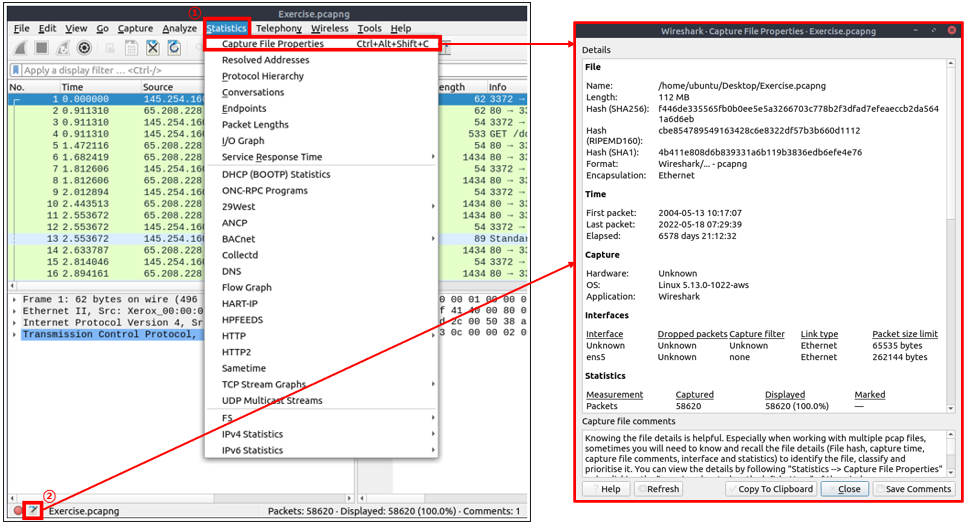This screenshot has width=975, height=526.
Task: Click the close capture file X icon
Action: point(152,48)
